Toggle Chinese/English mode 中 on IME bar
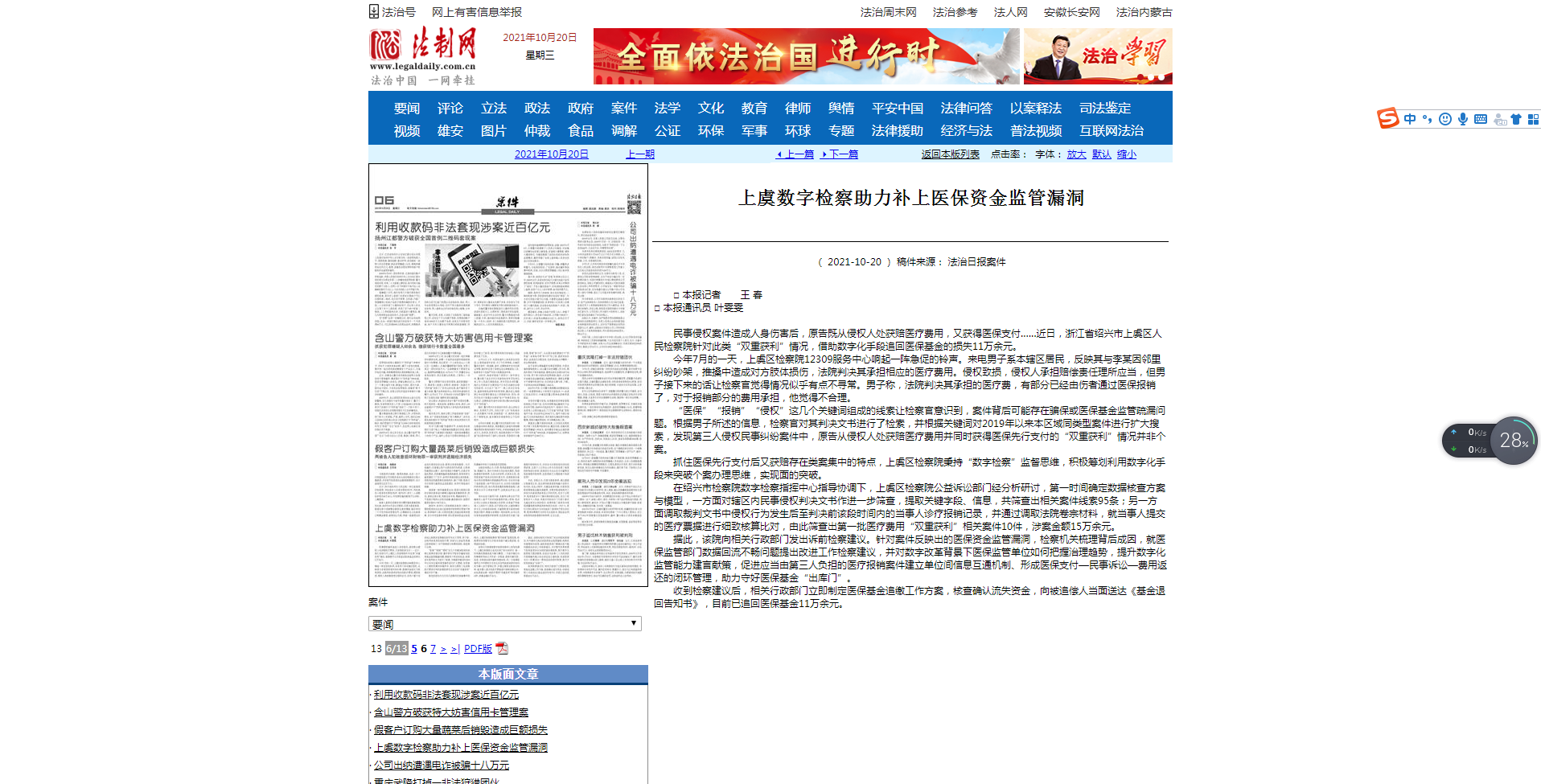This screenshot has height=784, width=1541. click(x=1410, y=119)
